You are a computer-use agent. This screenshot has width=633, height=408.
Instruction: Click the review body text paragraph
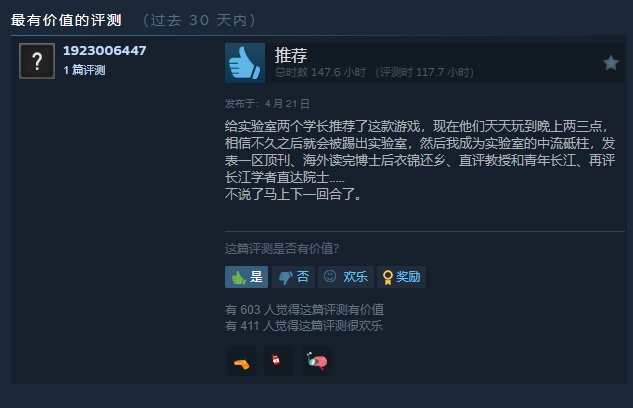(420, 160)
